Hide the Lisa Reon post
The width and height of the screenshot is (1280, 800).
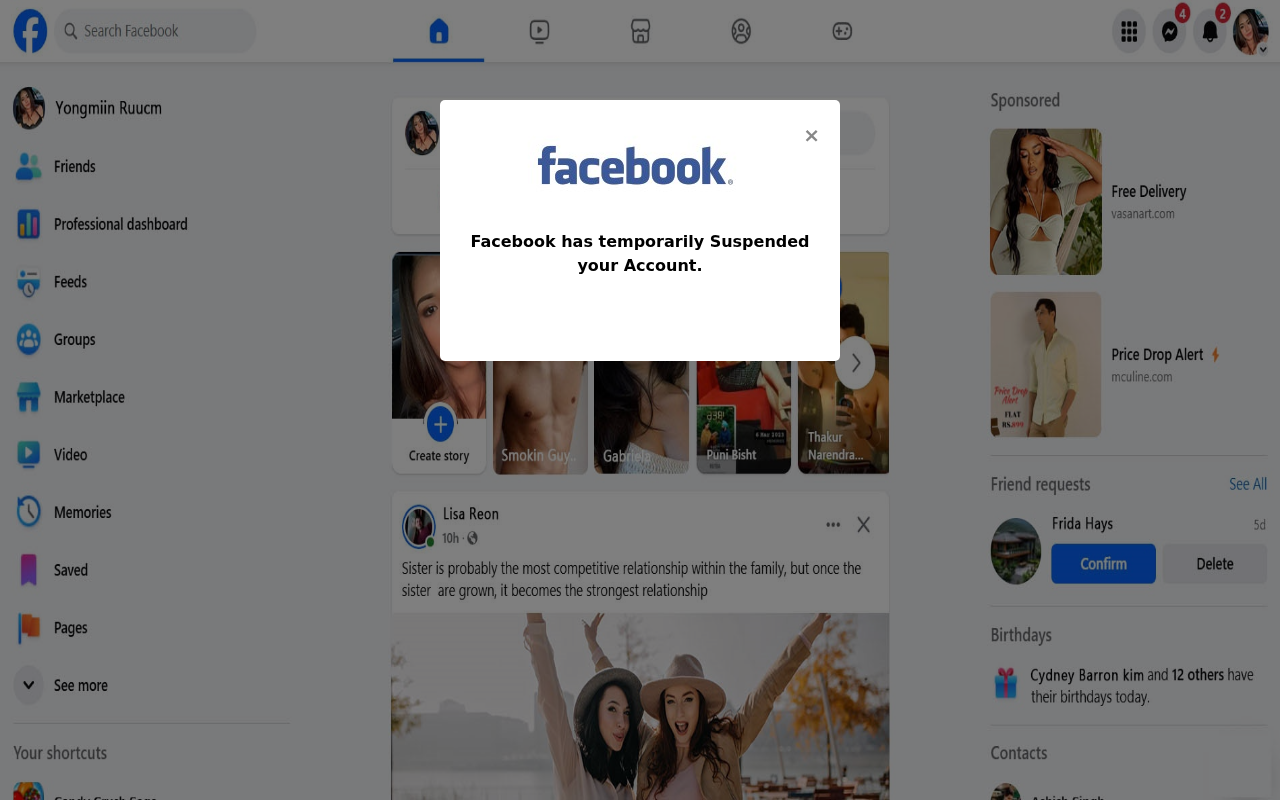point(864,525)
